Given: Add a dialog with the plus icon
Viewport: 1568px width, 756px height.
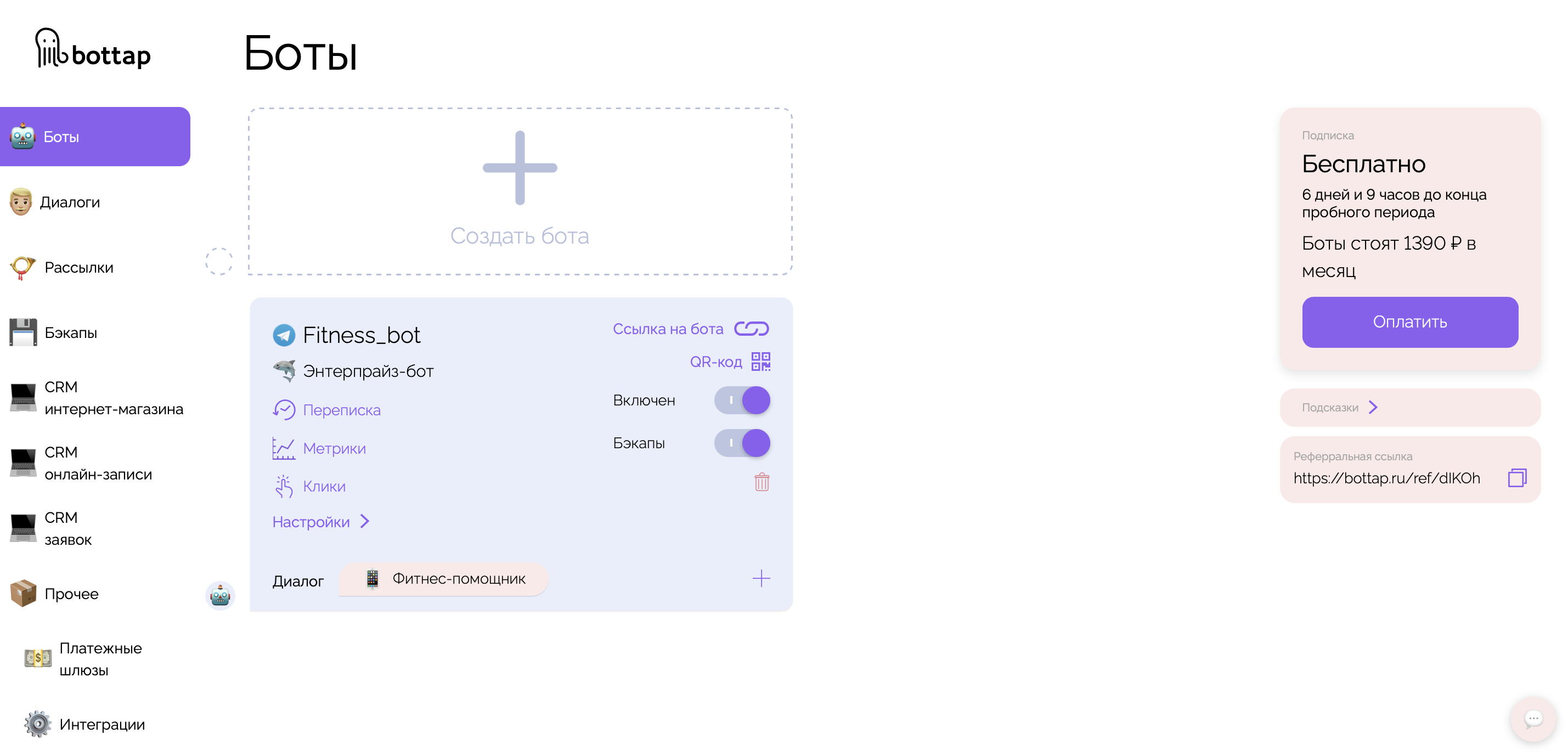Looking at the screenshot, I should [761, 578].
